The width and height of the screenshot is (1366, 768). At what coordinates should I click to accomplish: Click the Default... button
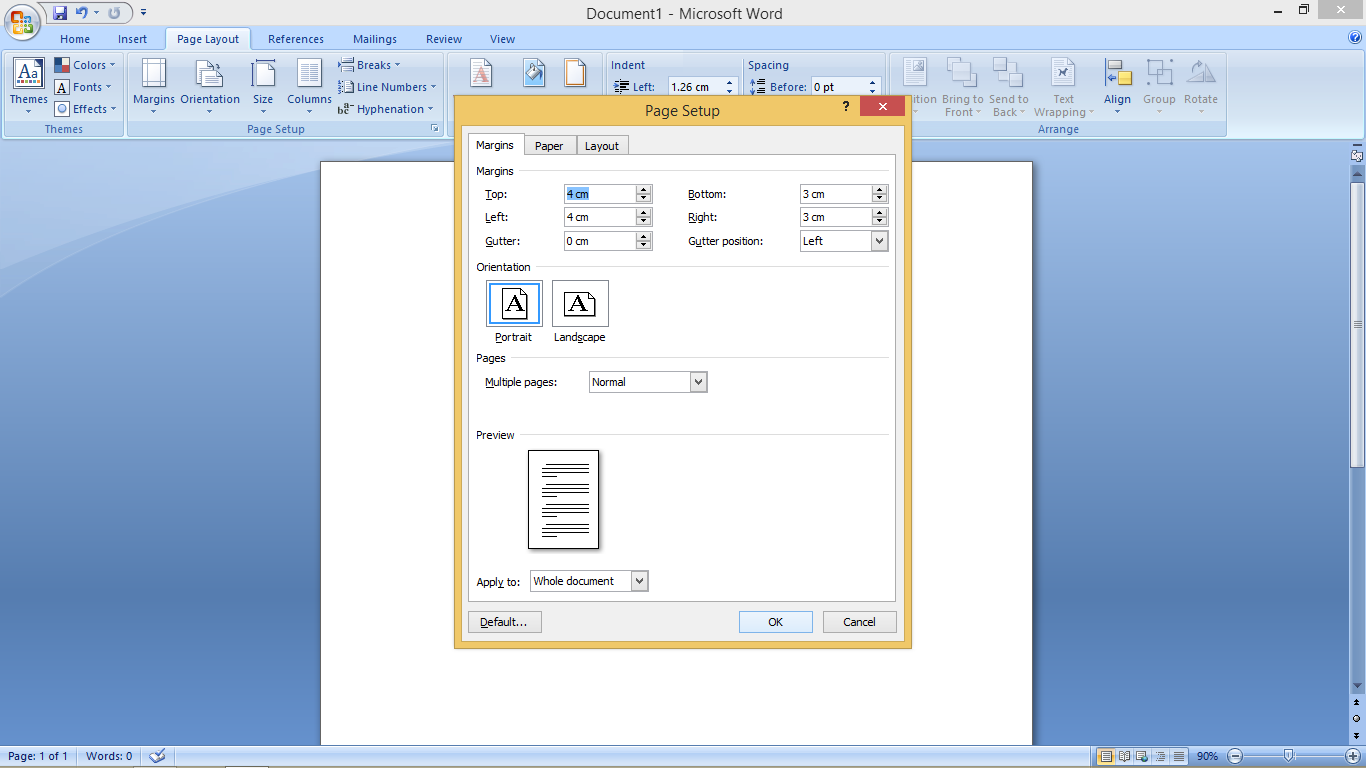pos(504,622)
